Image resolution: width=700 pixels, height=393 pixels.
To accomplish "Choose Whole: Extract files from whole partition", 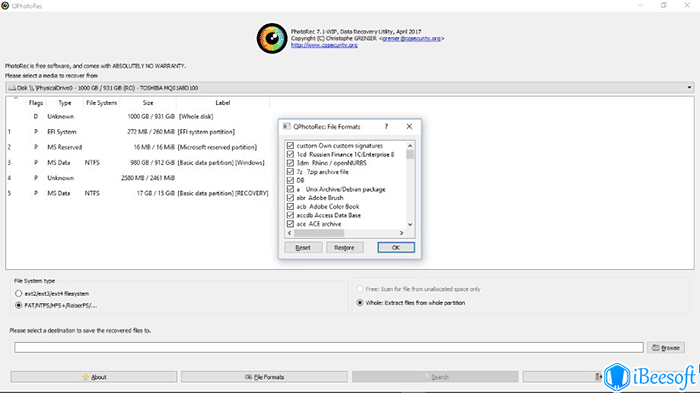I will pyautogui.click(x=360, y=303).
